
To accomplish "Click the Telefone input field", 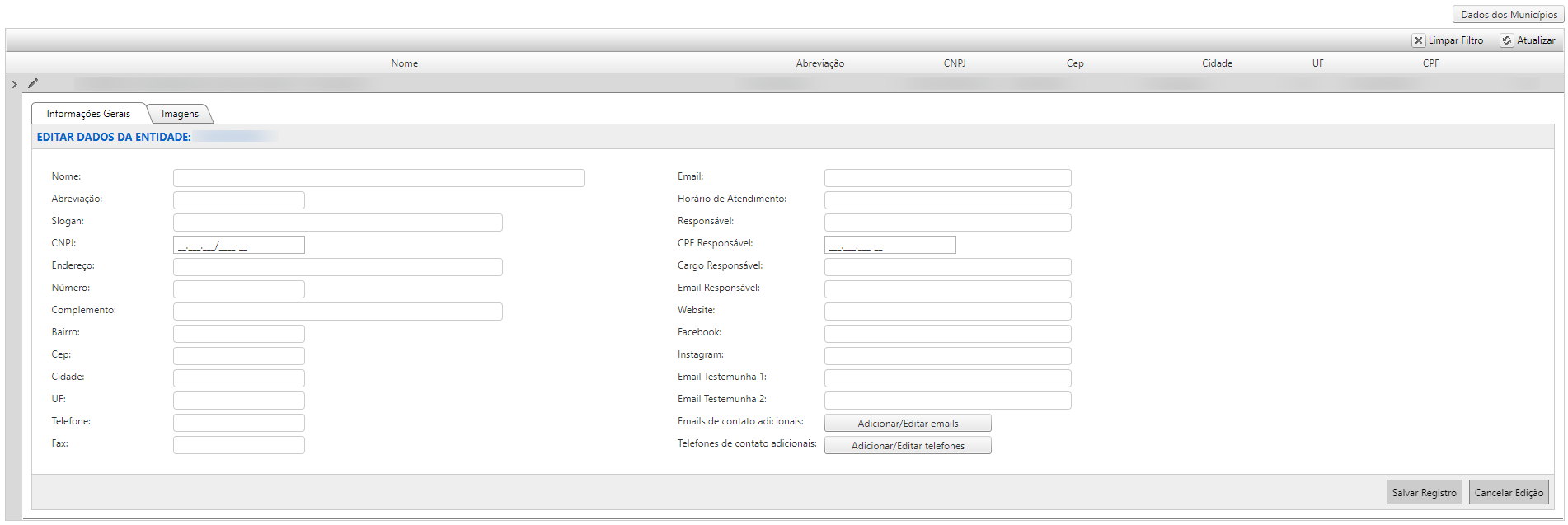I will 238,423.
